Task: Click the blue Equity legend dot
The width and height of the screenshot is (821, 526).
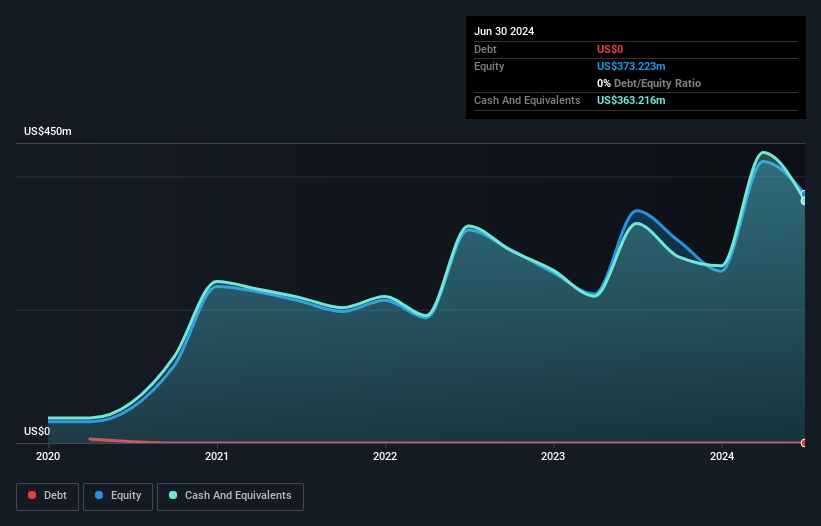Action: click(x=99, y=495)
